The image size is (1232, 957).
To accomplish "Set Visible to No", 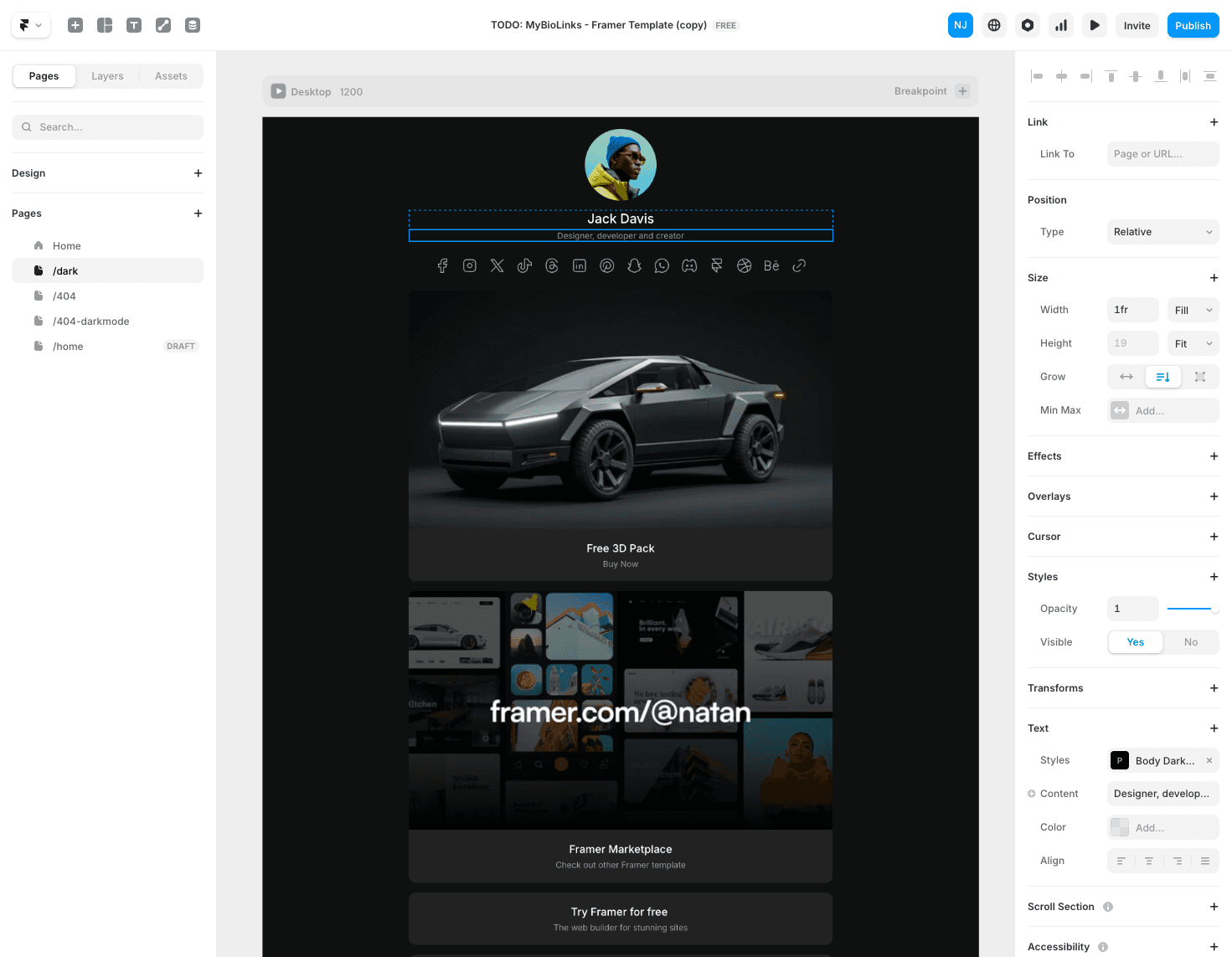I will (1191, 642).
